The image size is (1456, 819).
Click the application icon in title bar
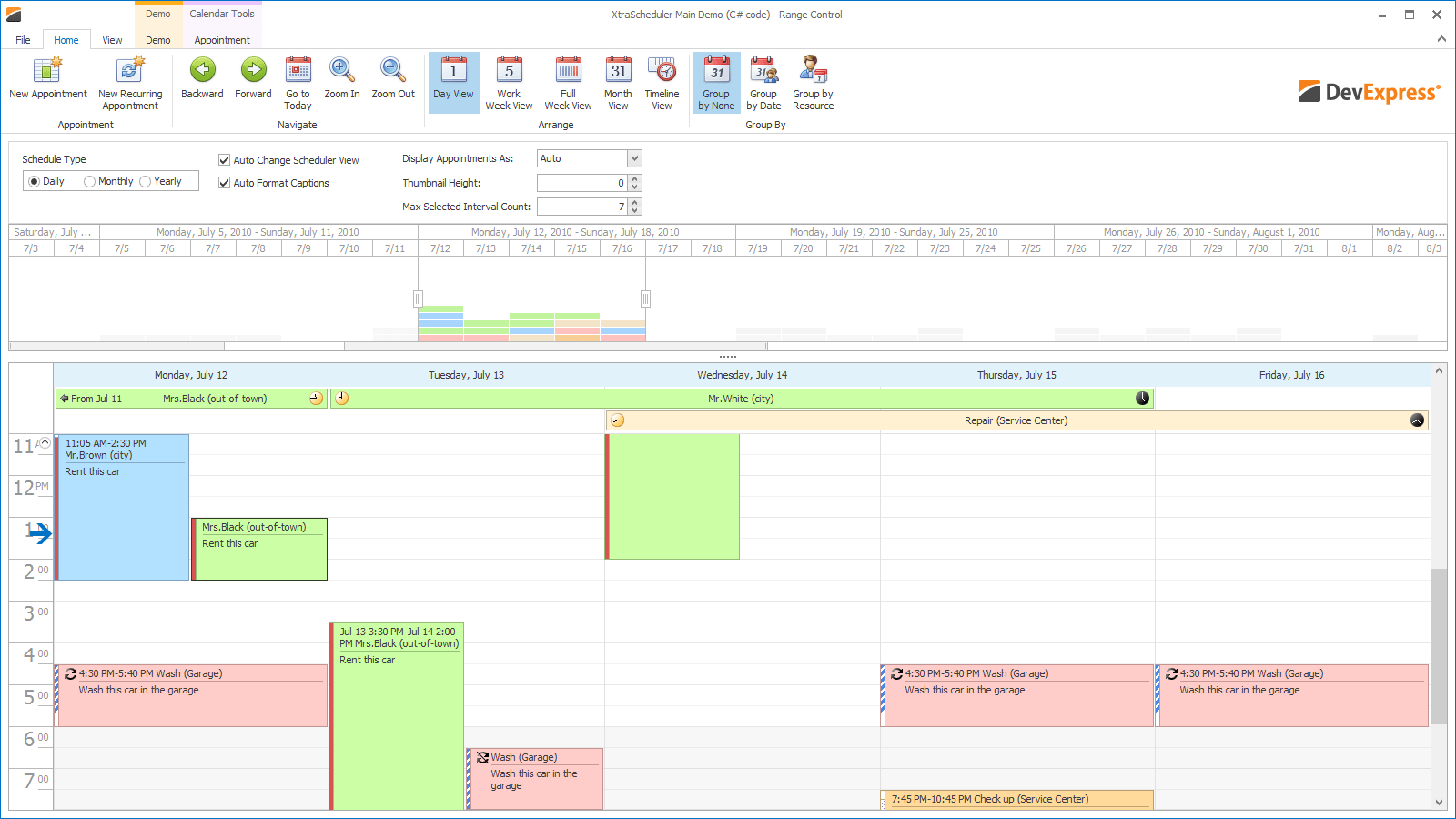coord(14,15)
